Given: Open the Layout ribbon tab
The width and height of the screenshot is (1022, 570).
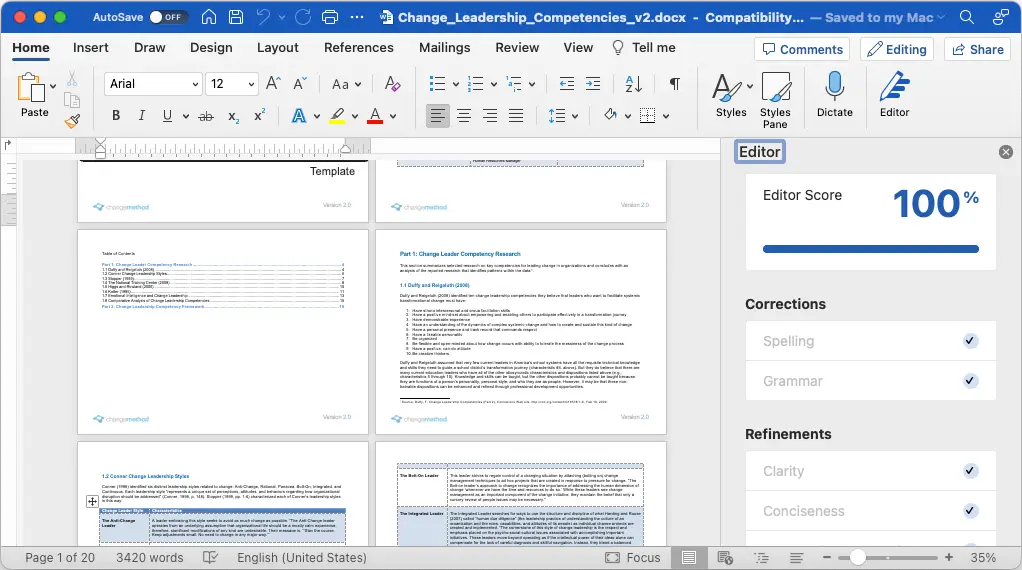Looking at the screenshot, I should (x=278, y=48).
